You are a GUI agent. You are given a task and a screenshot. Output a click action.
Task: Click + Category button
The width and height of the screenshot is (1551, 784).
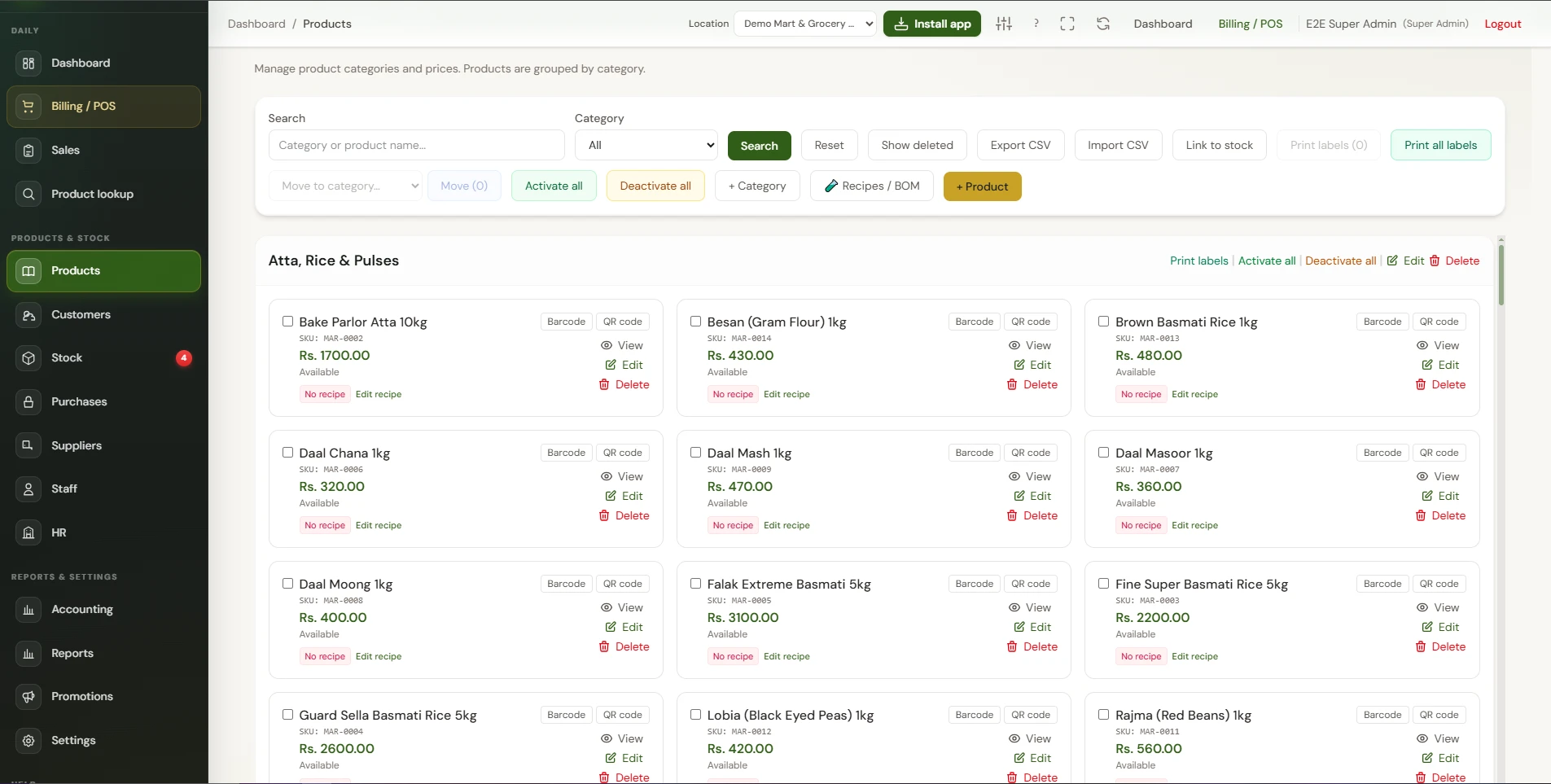[x=757, y=186]
